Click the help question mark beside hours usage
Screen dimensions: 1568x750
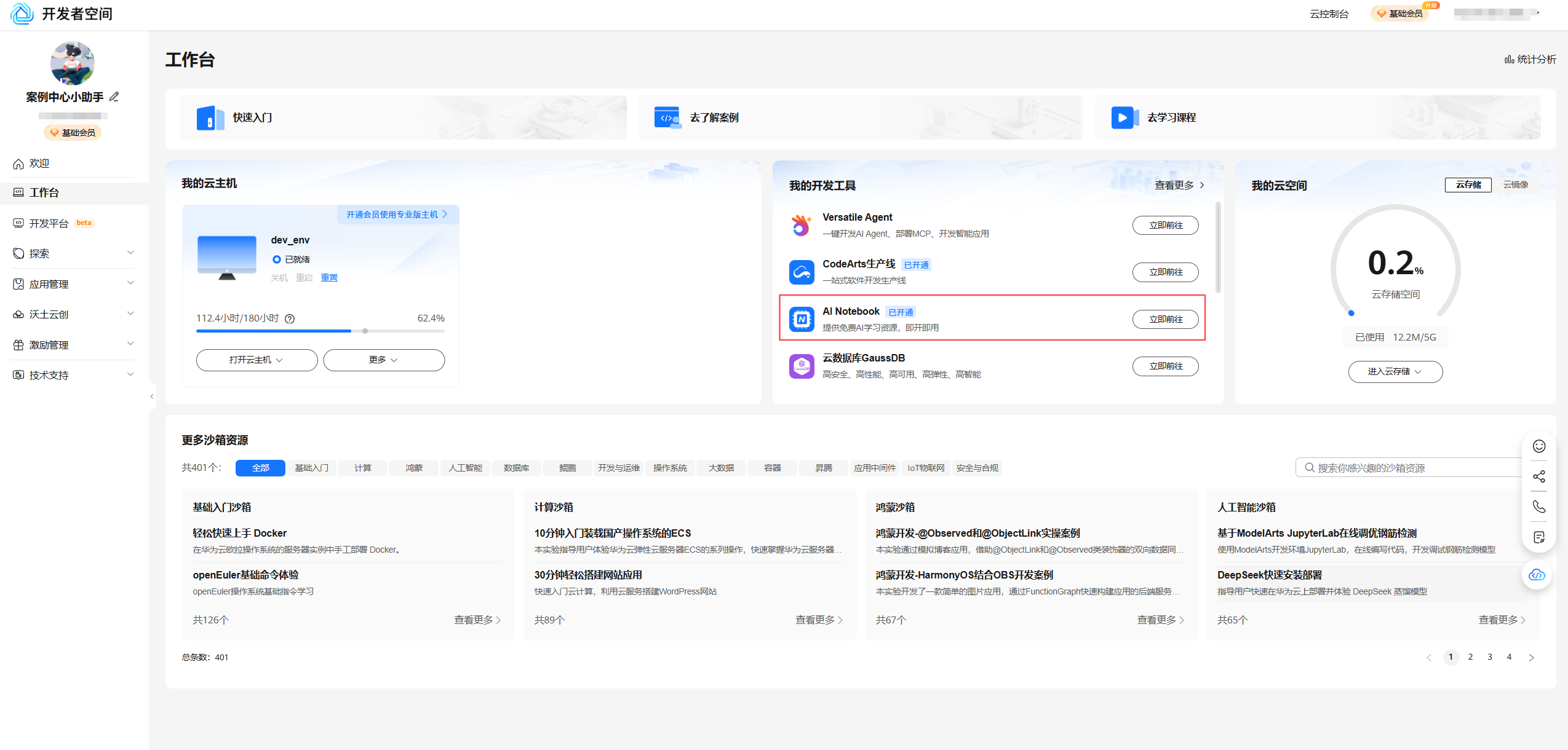pos(290,318)
